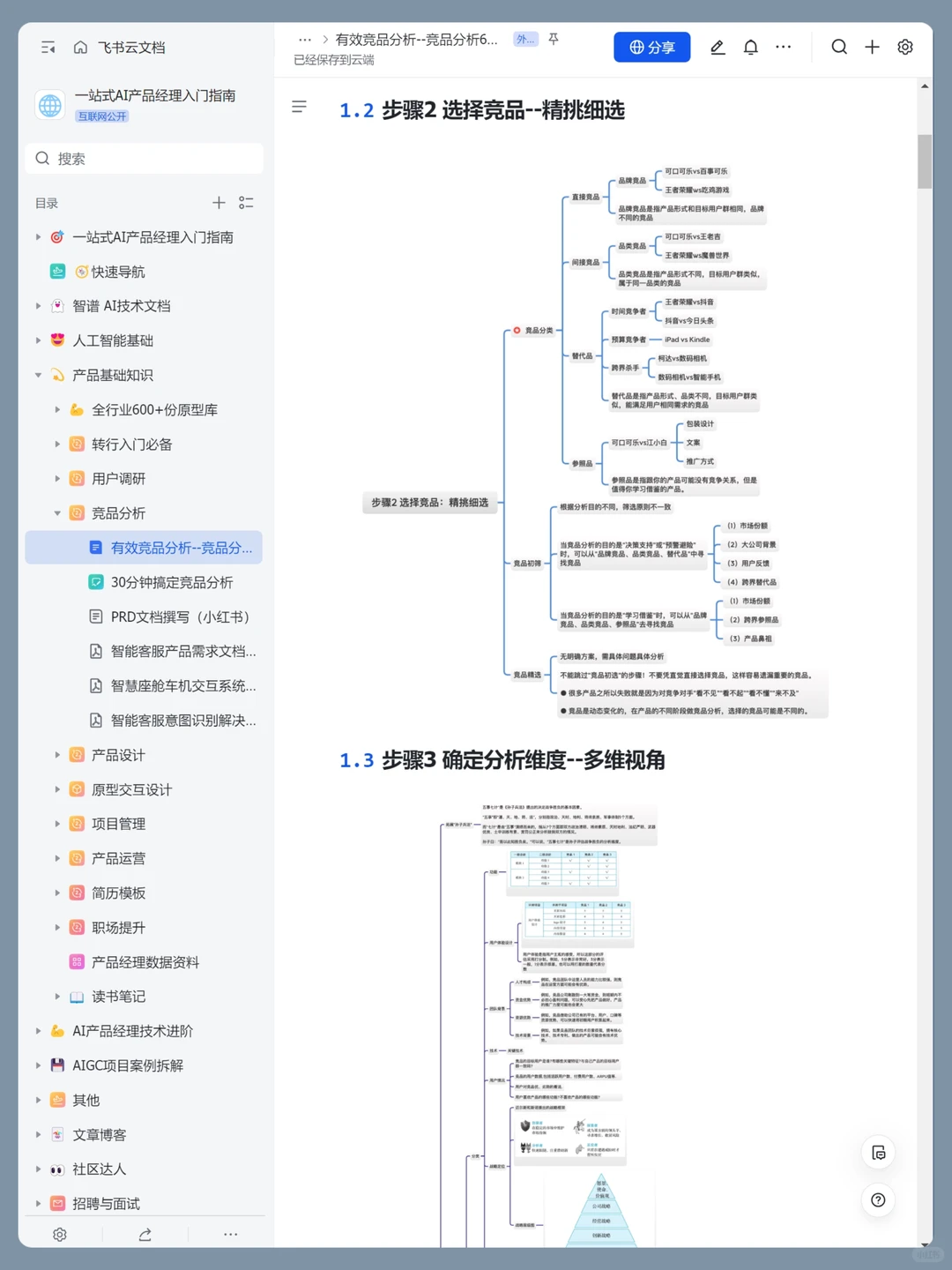Click the feedback icon above the help button
Screen dimensions: 952x1270
(878, 1152)
